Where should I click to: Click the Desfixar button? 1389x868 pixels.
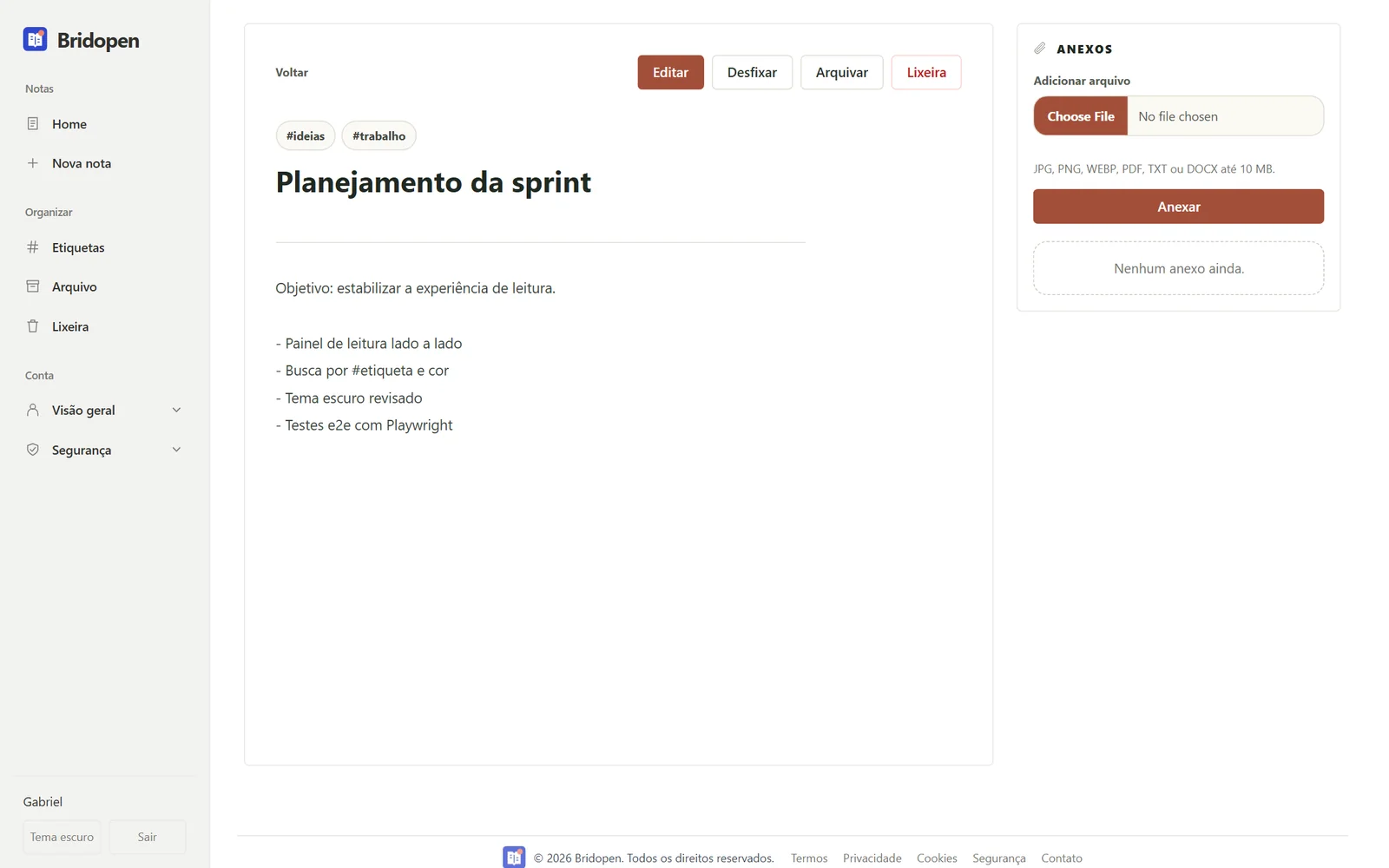click(752, 72)
